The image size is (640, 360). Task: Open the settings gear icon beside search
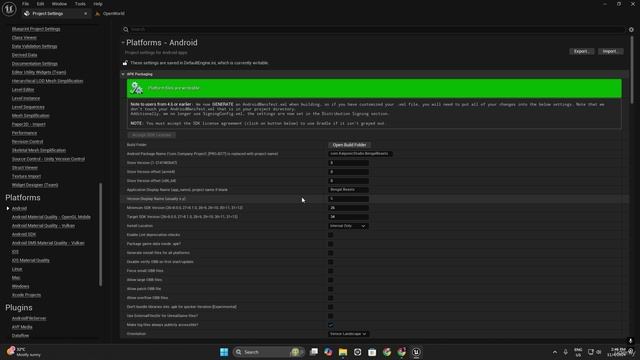631,29
